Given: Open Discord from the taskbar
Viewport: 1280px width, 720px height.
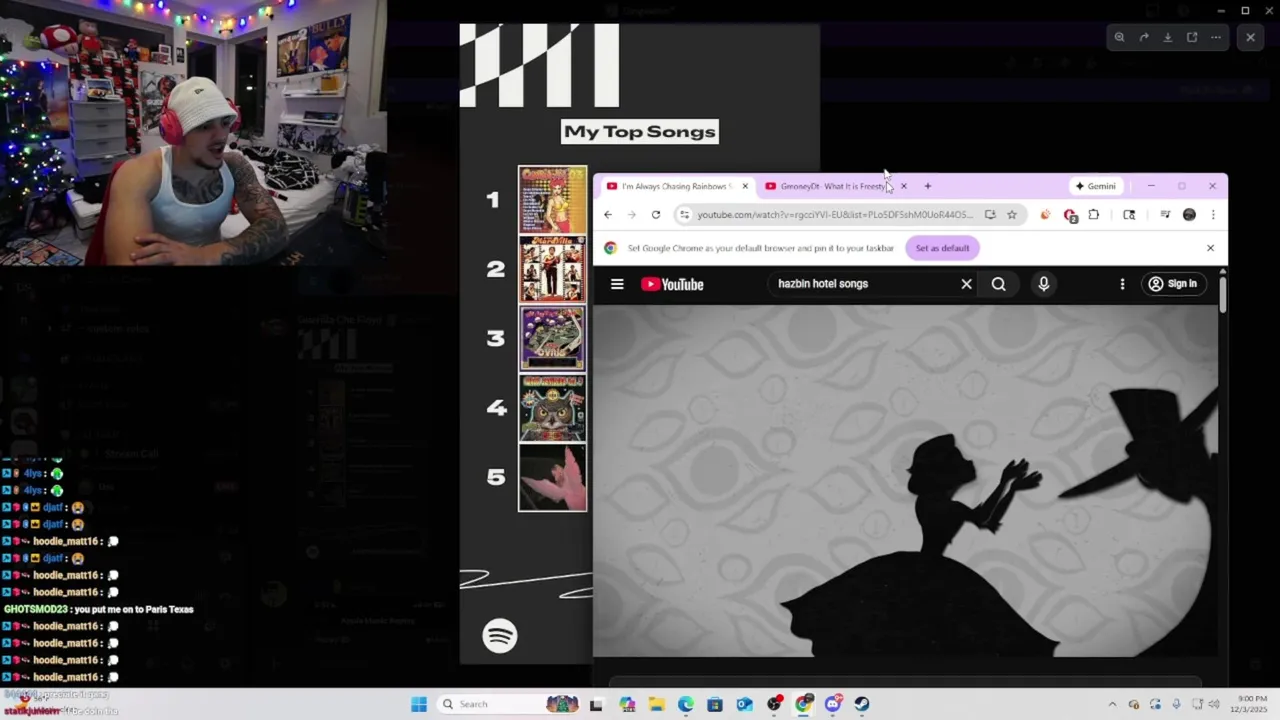Looking at the screenshot, I should (833, 704).
